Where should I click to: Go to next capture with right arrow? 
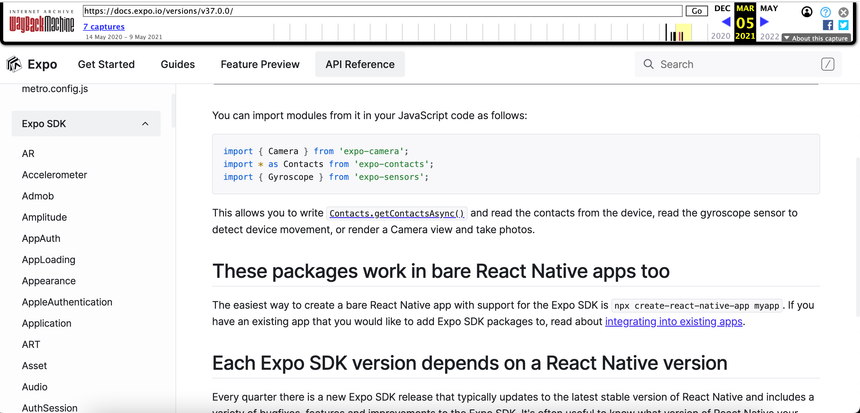[765, 21]
